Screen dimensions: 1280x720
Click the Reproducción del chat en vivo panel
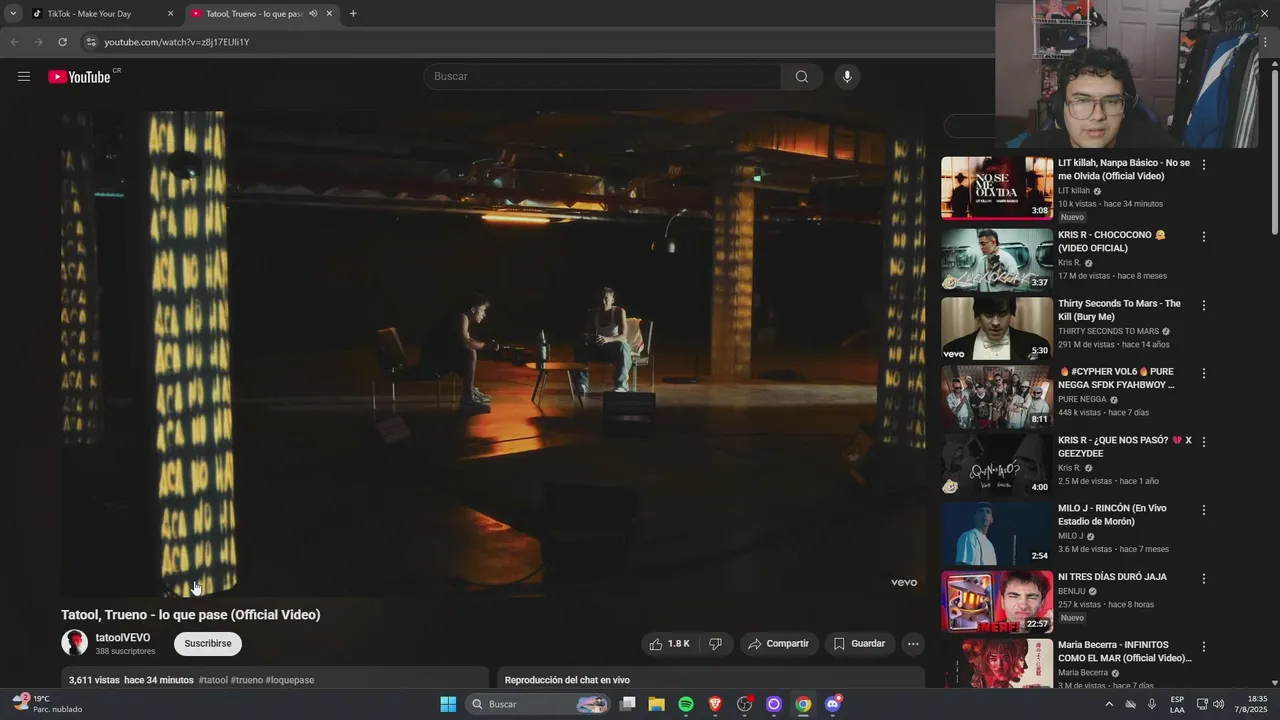713,680
